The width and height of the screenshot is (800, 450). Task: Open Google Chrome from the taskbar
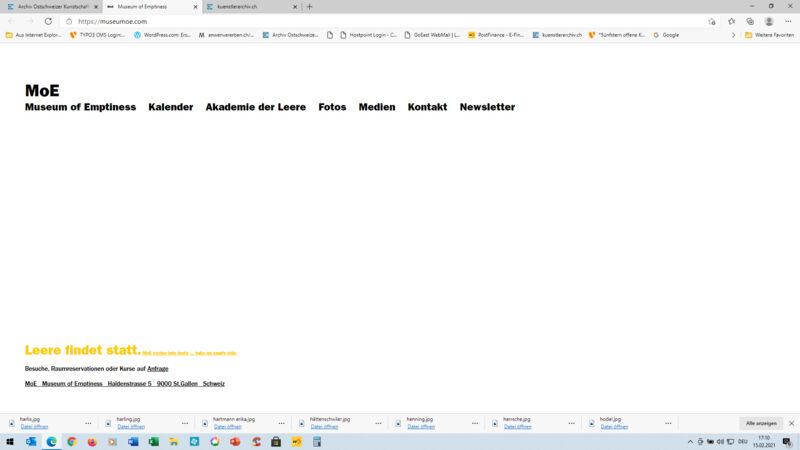(71, 442)
